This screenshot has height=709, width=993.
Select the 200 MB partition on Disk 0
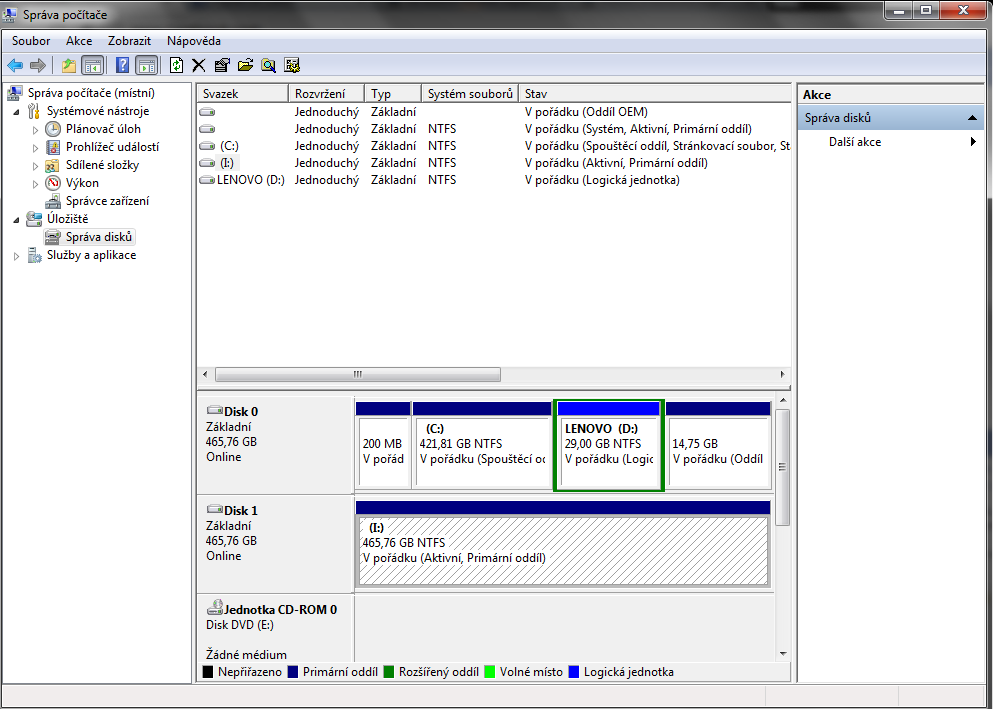point(383,445)
